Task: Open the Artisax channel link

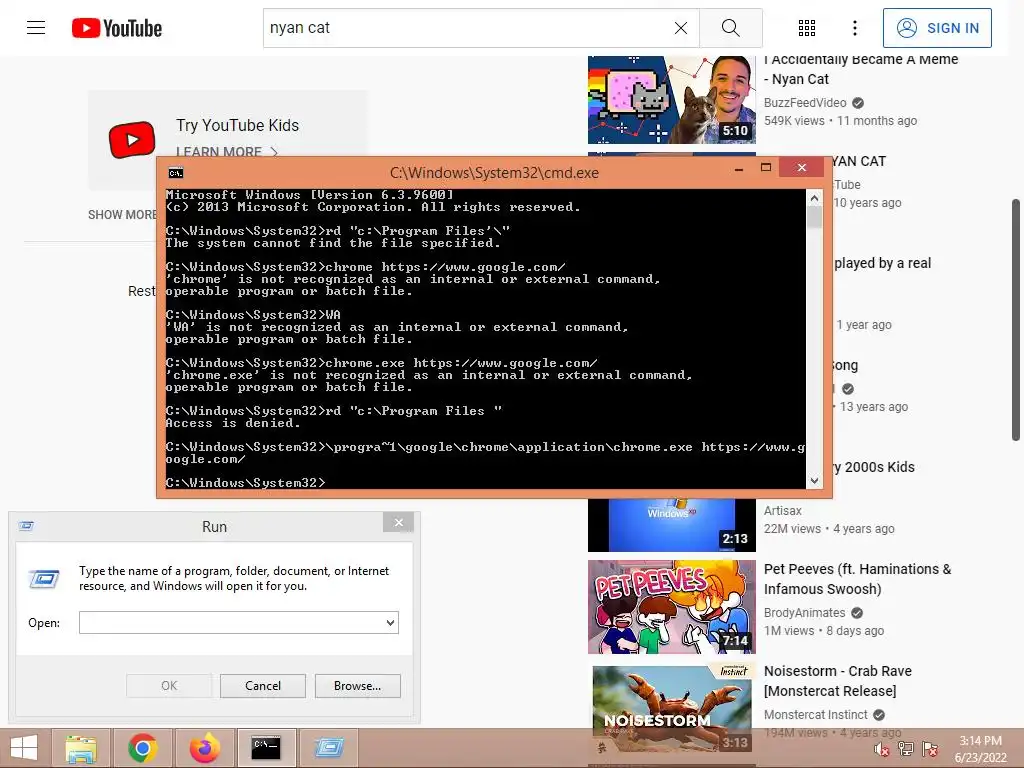Action: (782, 511)
